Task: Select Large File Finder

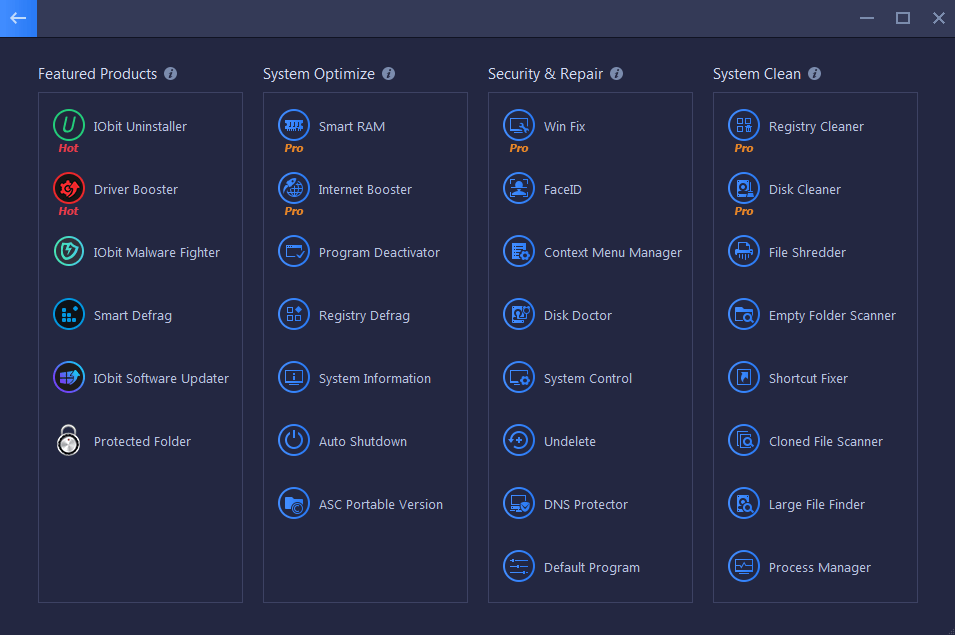Action: pos(816,505)
